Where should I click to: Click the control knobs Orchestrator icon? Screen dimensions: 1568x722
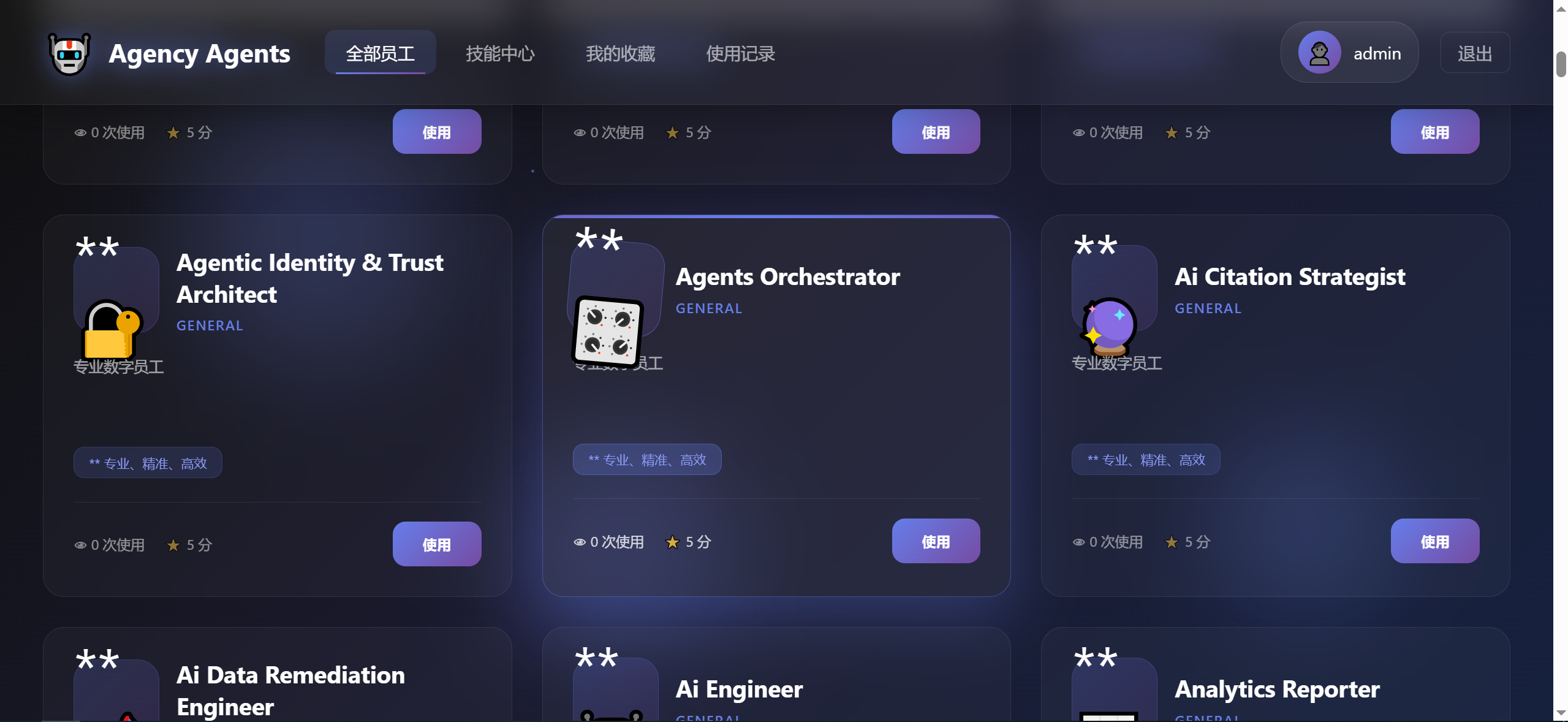(x=607, y=332)
